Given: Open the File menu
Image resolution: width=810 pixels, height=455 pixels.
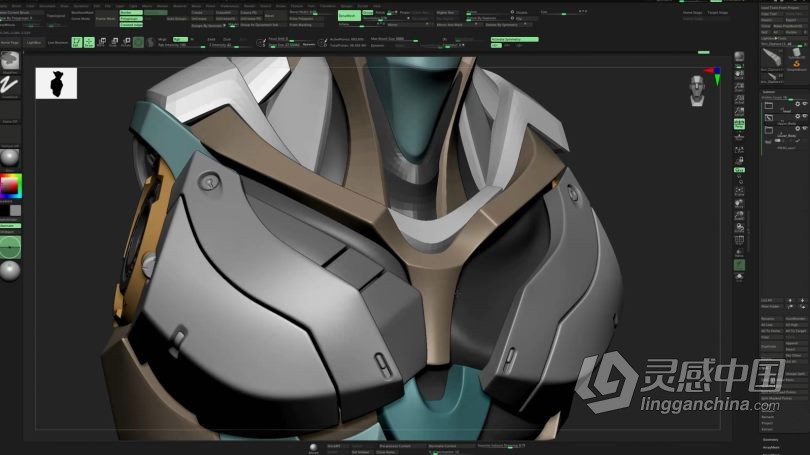Looking at the screenshot, I should 107,6.
